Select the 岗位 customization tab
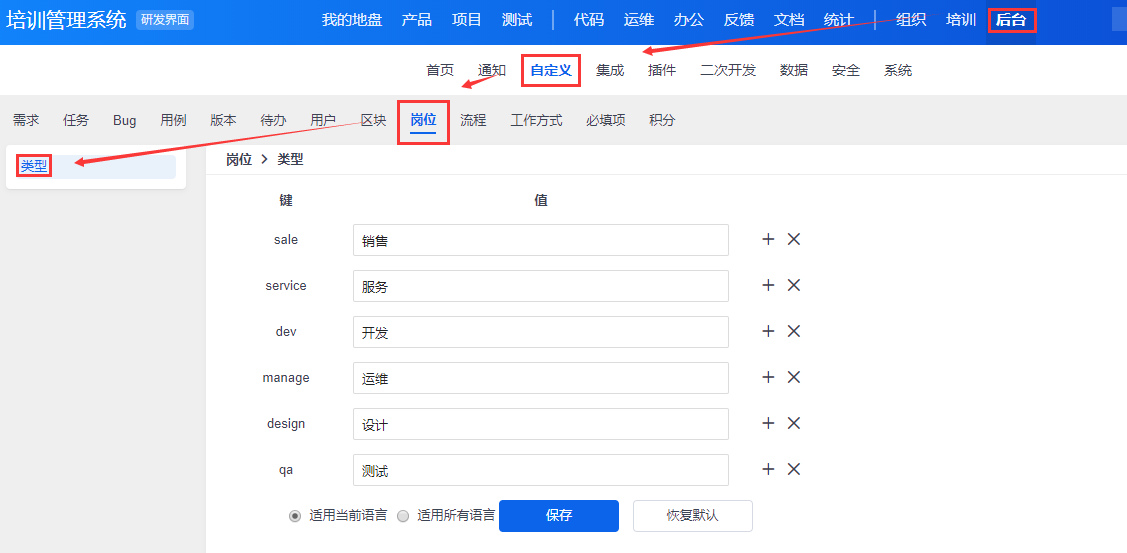 (x=423, y=120)
